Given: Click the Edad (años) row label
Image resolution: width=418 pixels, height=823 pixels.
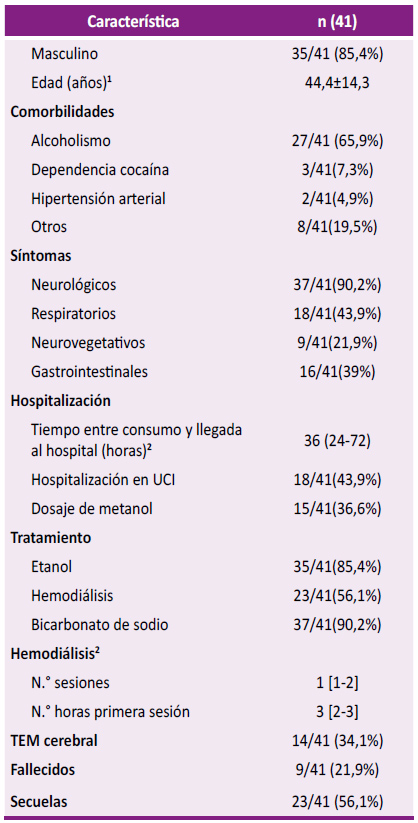Looking at the screenshot, I should tap(72, 83).
